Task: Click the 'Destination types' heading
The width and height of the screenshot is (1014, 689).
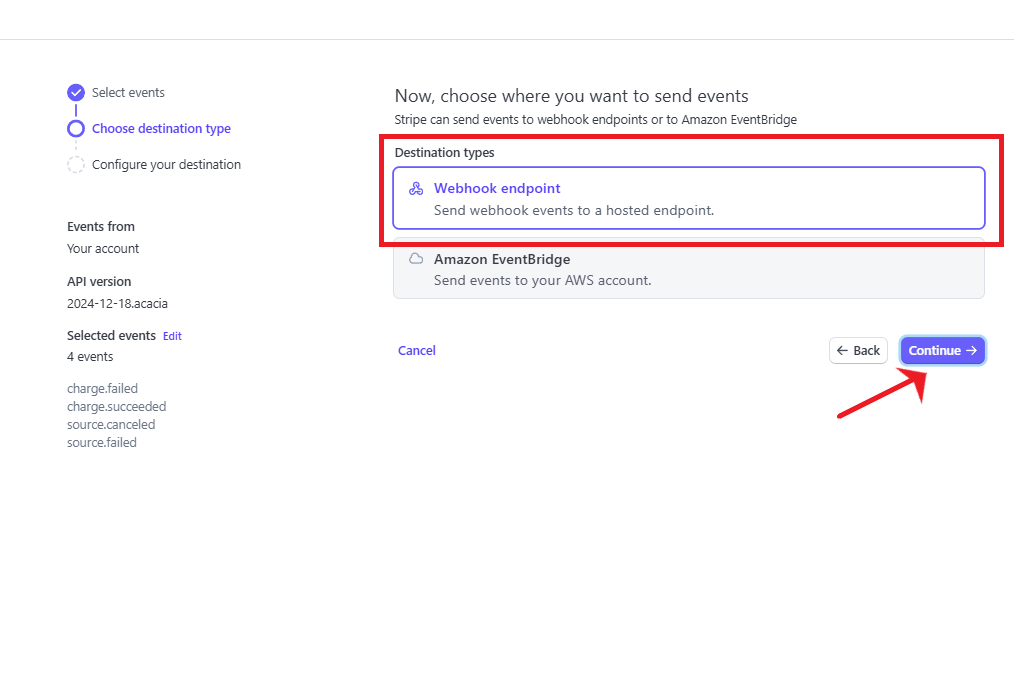Action: (x=444, y=153)
